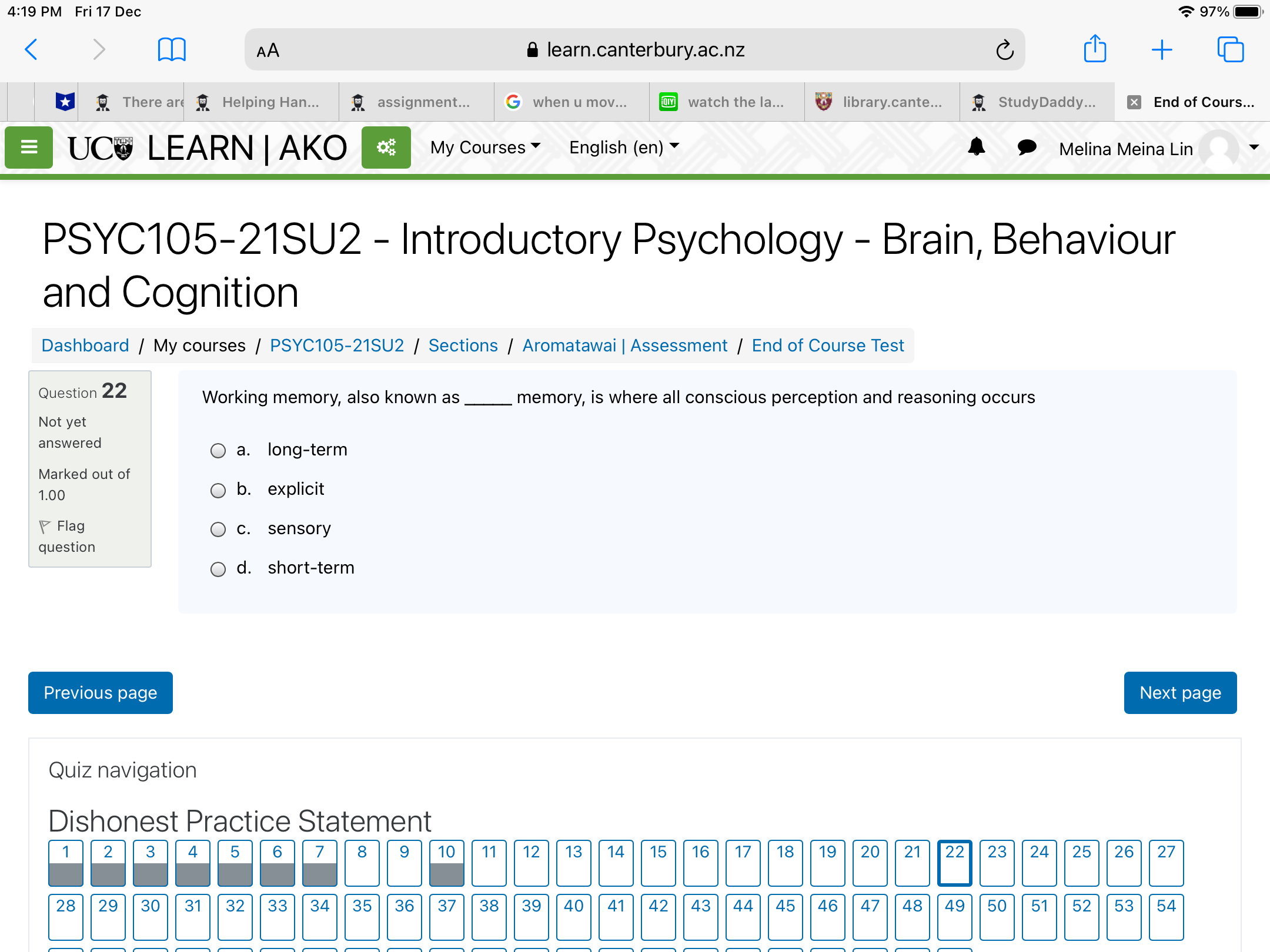1270x952 pixels.
Task: Select answer a. long-term
Action: pyautogui.click(x=218, y=451)
